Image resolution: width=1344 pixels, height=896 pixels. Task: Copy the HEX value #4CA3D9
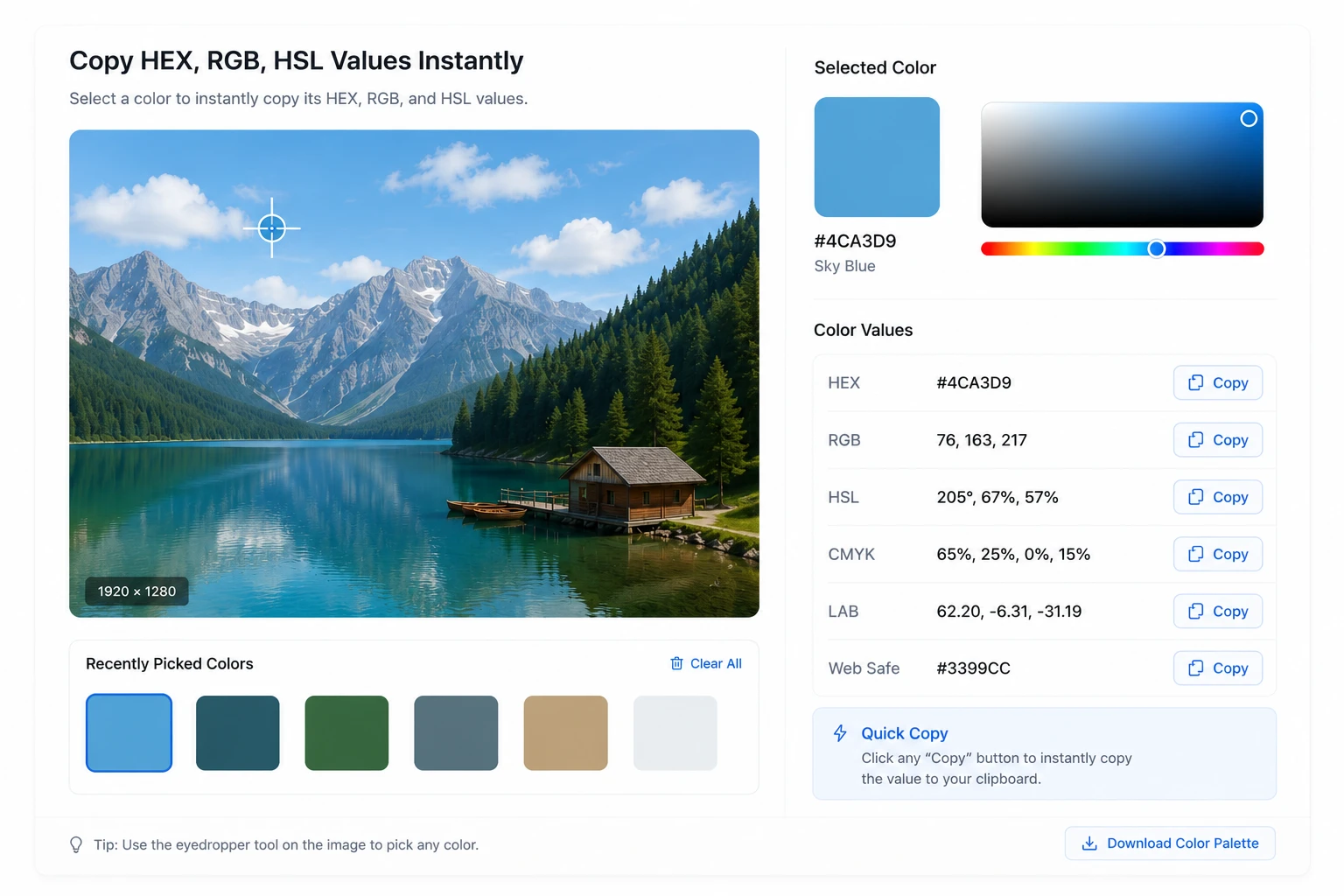tap(1217, 382)
